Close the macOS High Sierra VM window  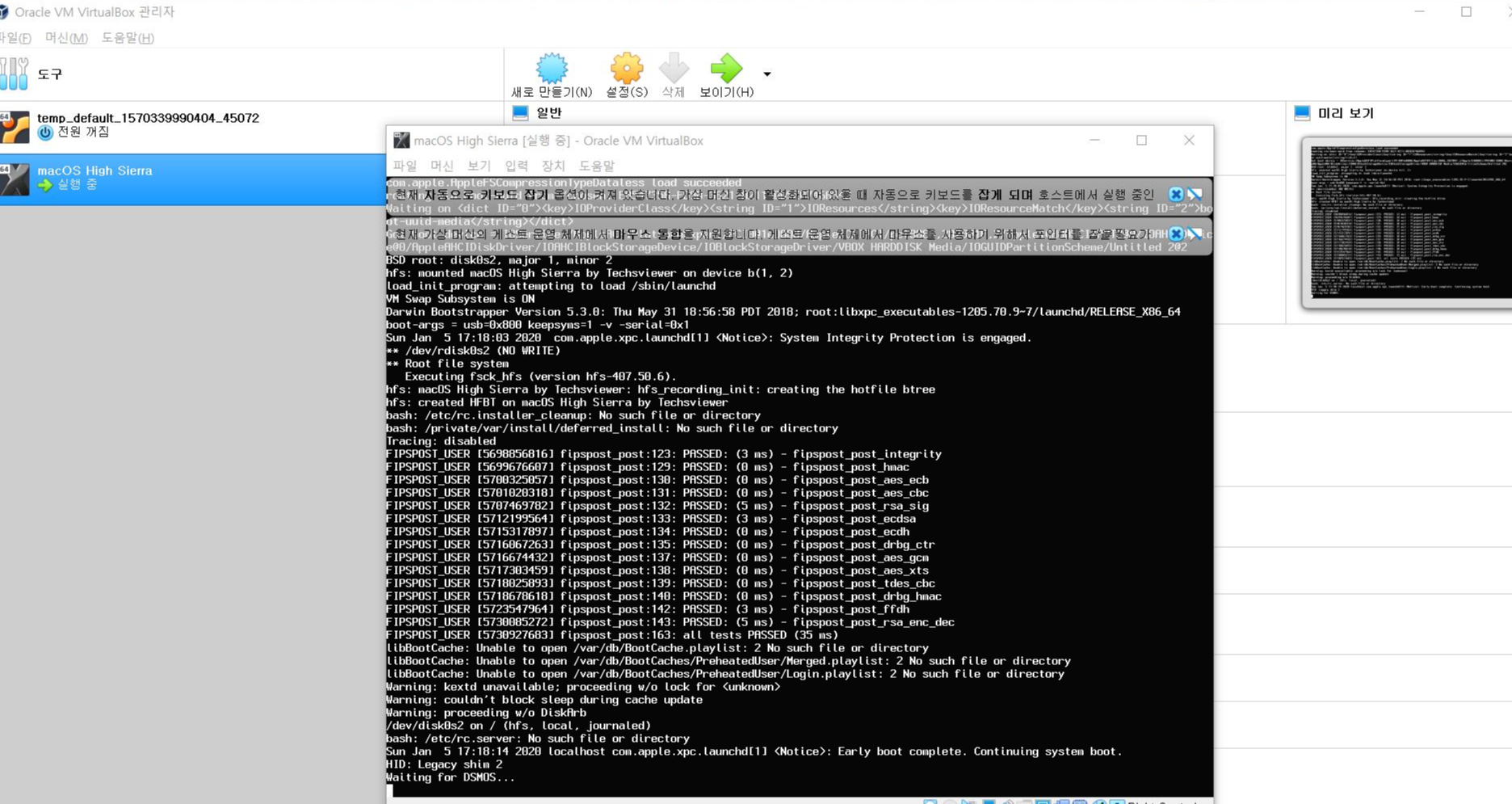coord(1189,141)
